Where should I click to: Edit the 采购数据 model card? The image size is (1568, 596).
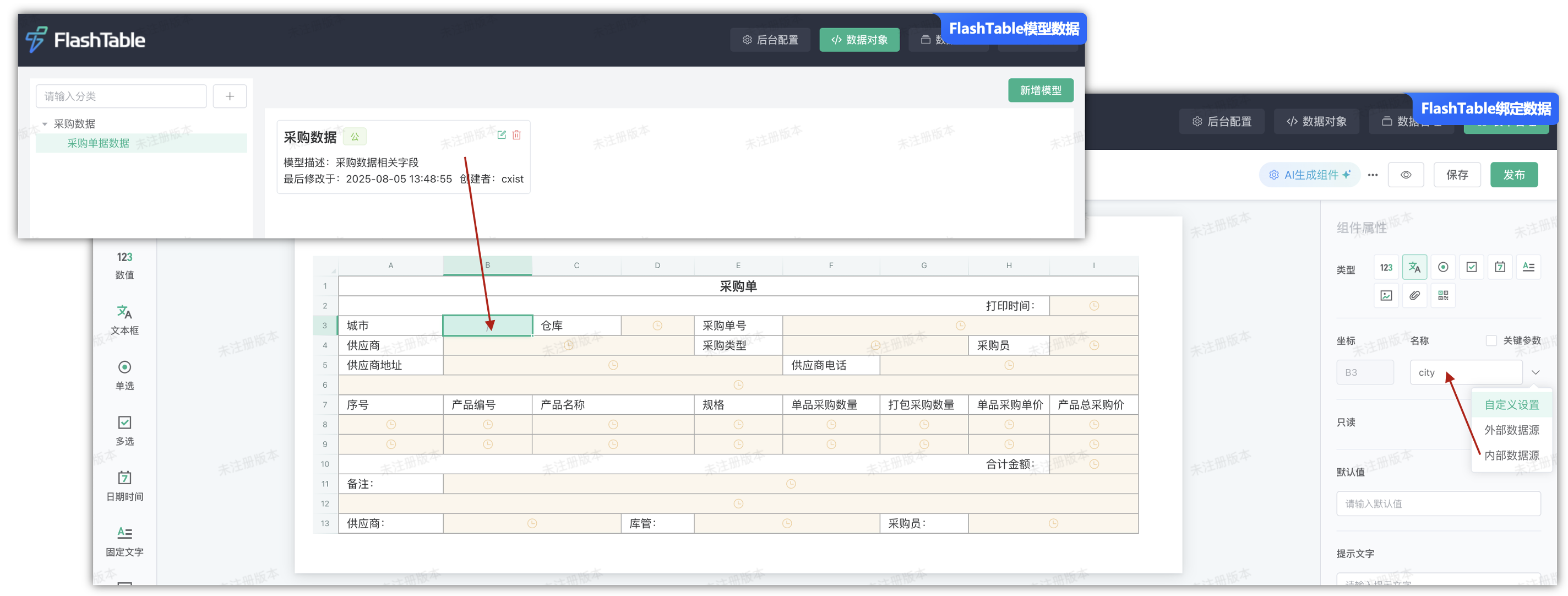point(502,135)
